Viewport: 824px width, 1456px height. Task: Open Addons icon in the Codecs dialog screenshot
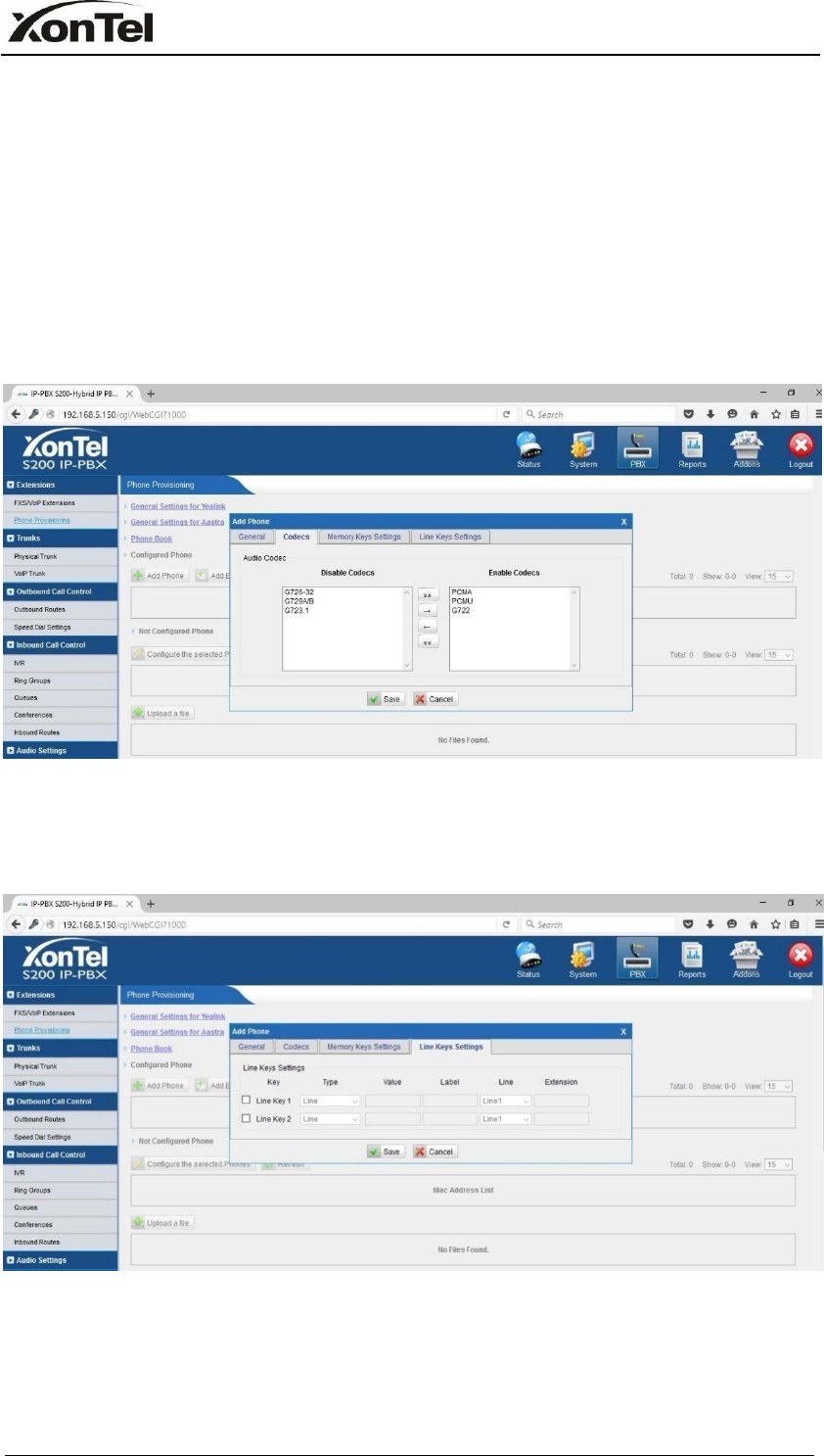[747, 448]
